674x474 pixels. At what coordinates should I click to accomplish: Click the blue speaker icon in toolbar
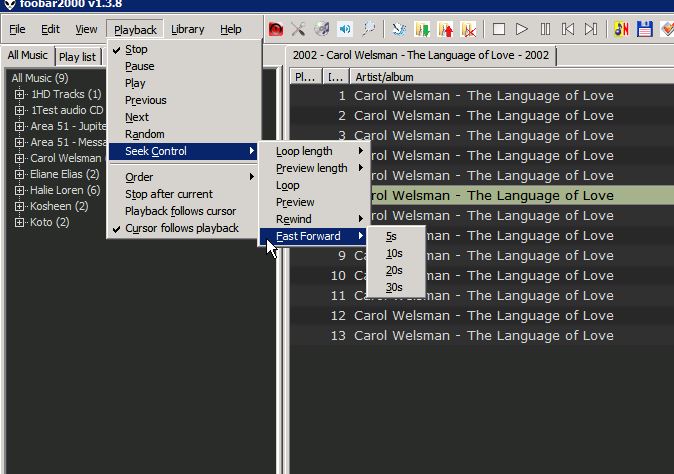(x=344, y=30)
